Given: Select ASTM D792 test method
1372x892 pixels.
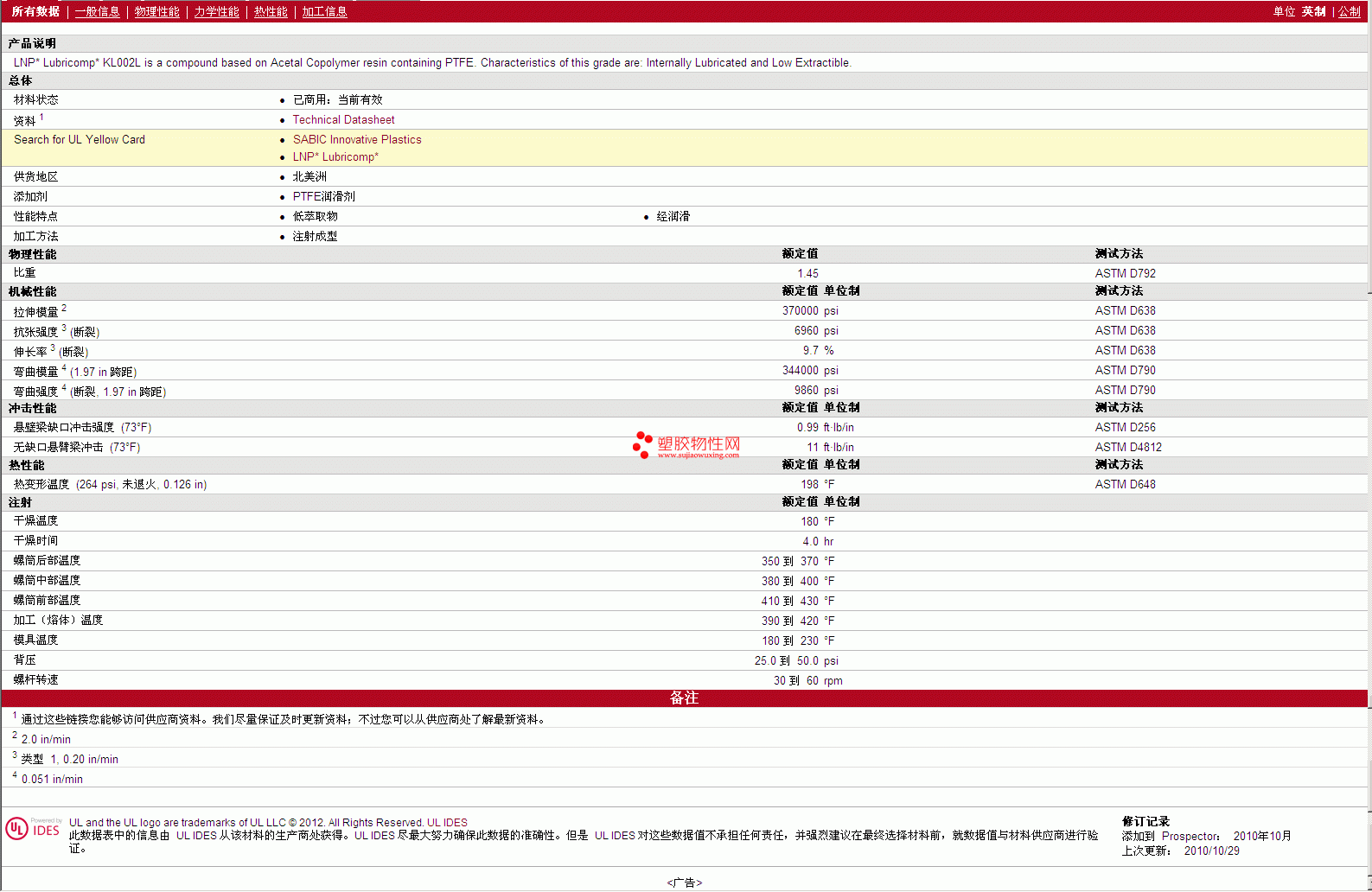Looking at the screenshot, I should 1125,274.
